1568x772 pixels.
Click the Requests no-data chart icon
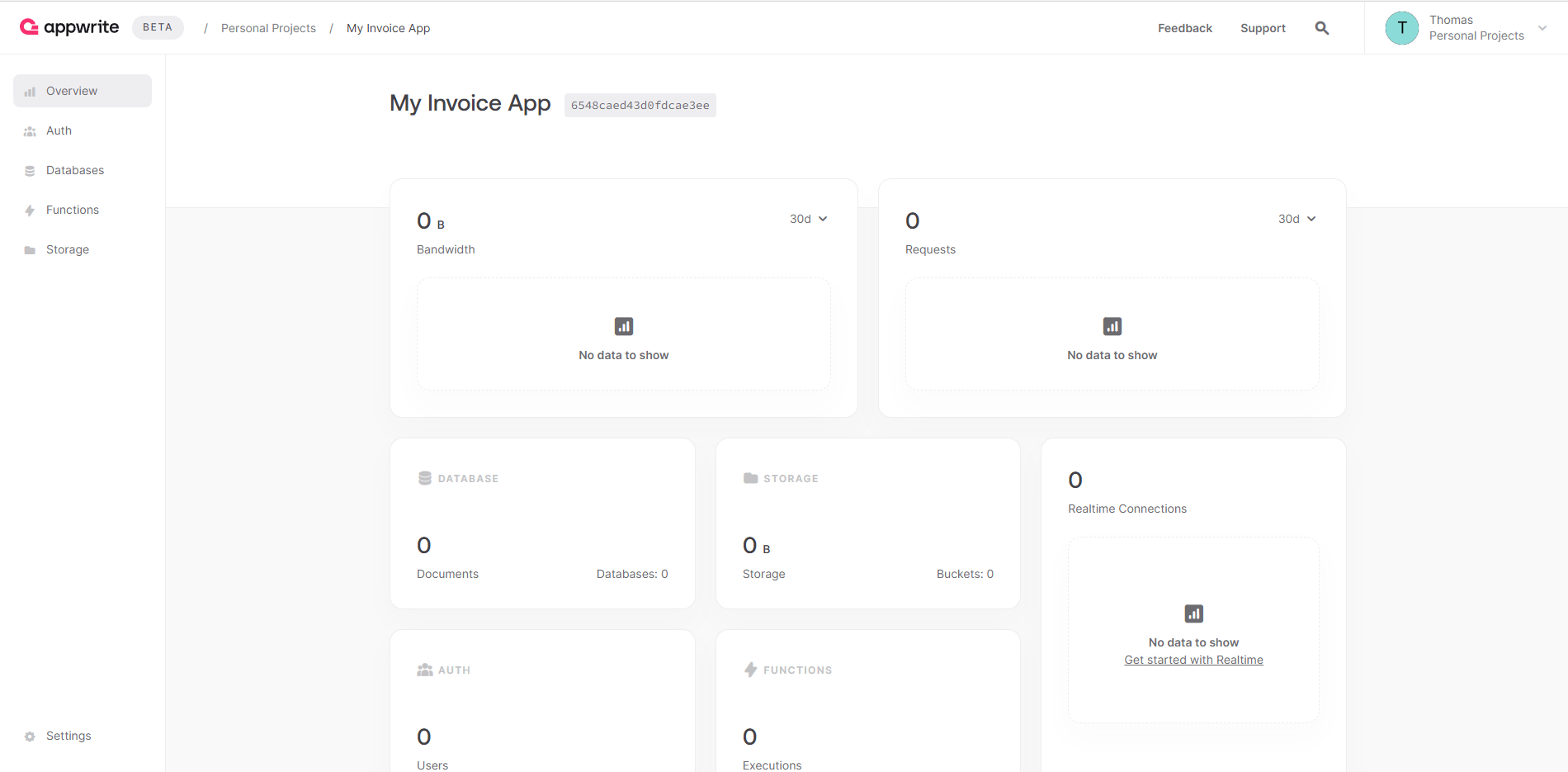click(x=1112, y=326)
